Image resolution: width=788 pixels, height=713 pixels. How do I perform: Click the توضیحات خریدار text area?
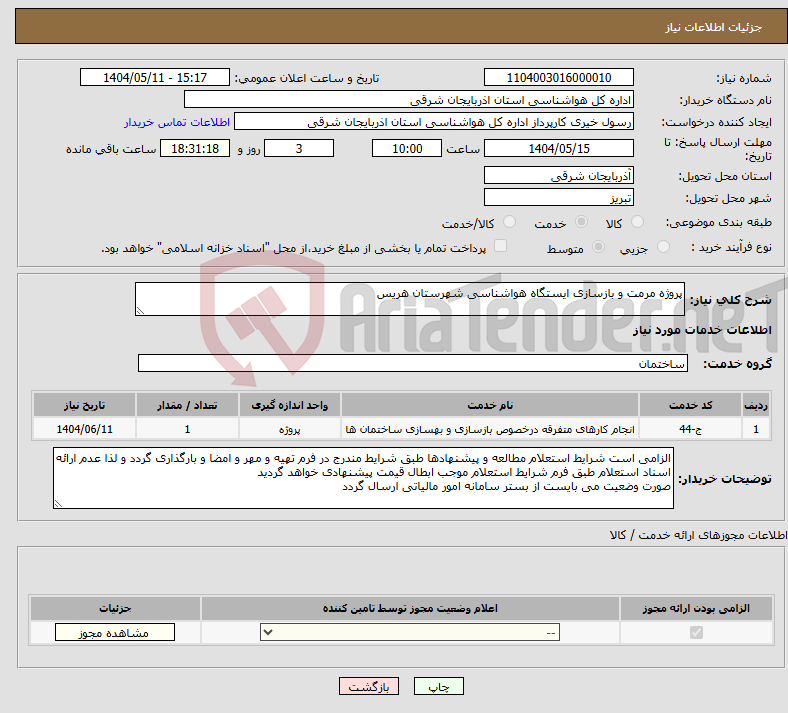click(x=363, y=478)
